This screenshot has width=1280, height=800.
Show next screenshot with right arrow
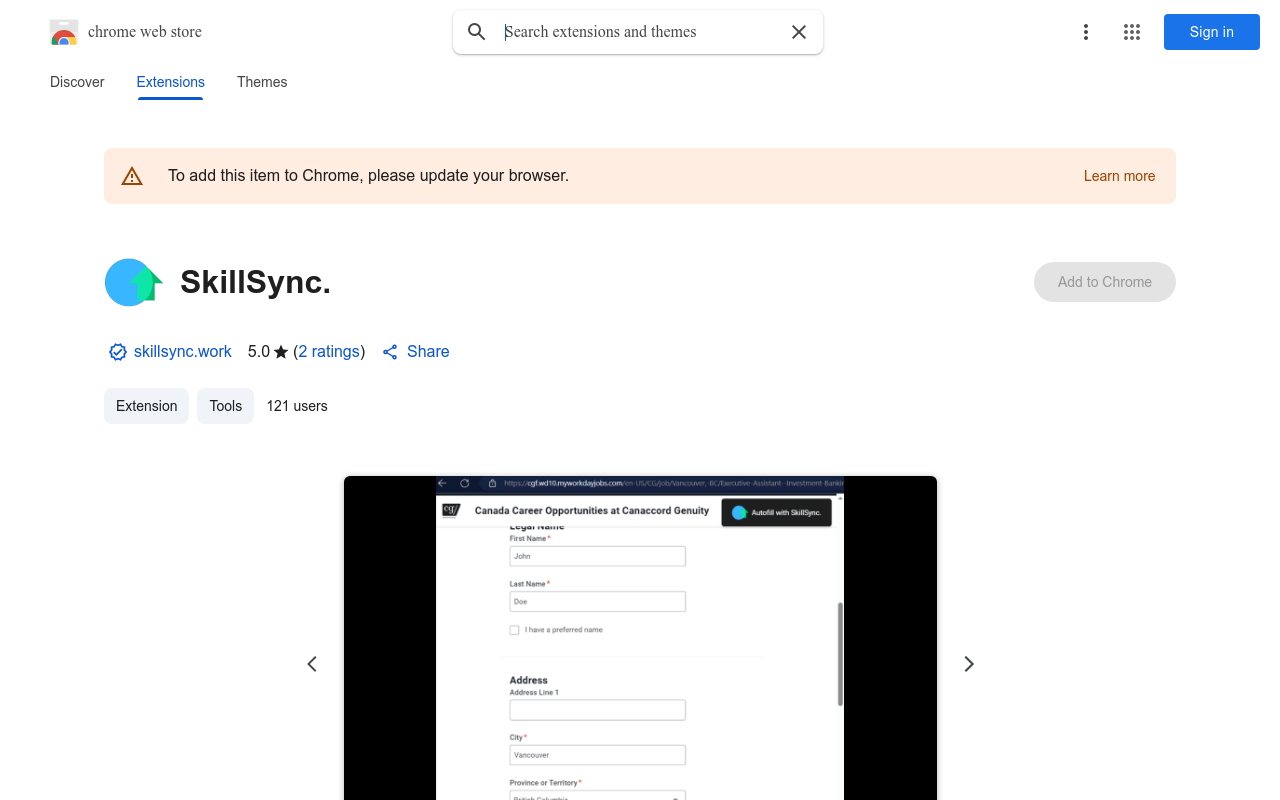tap(968, 664)
